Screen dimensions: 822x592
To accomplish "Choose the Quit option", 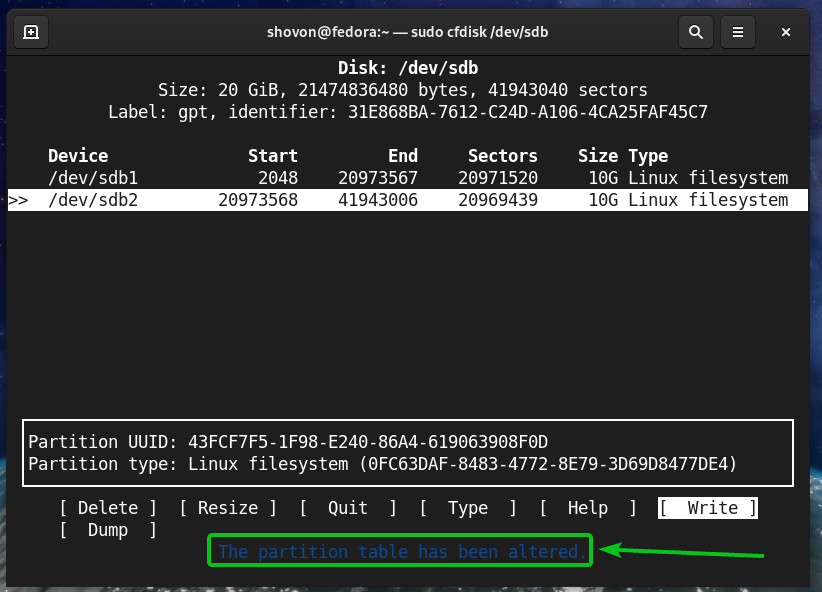I will [348, 508].
